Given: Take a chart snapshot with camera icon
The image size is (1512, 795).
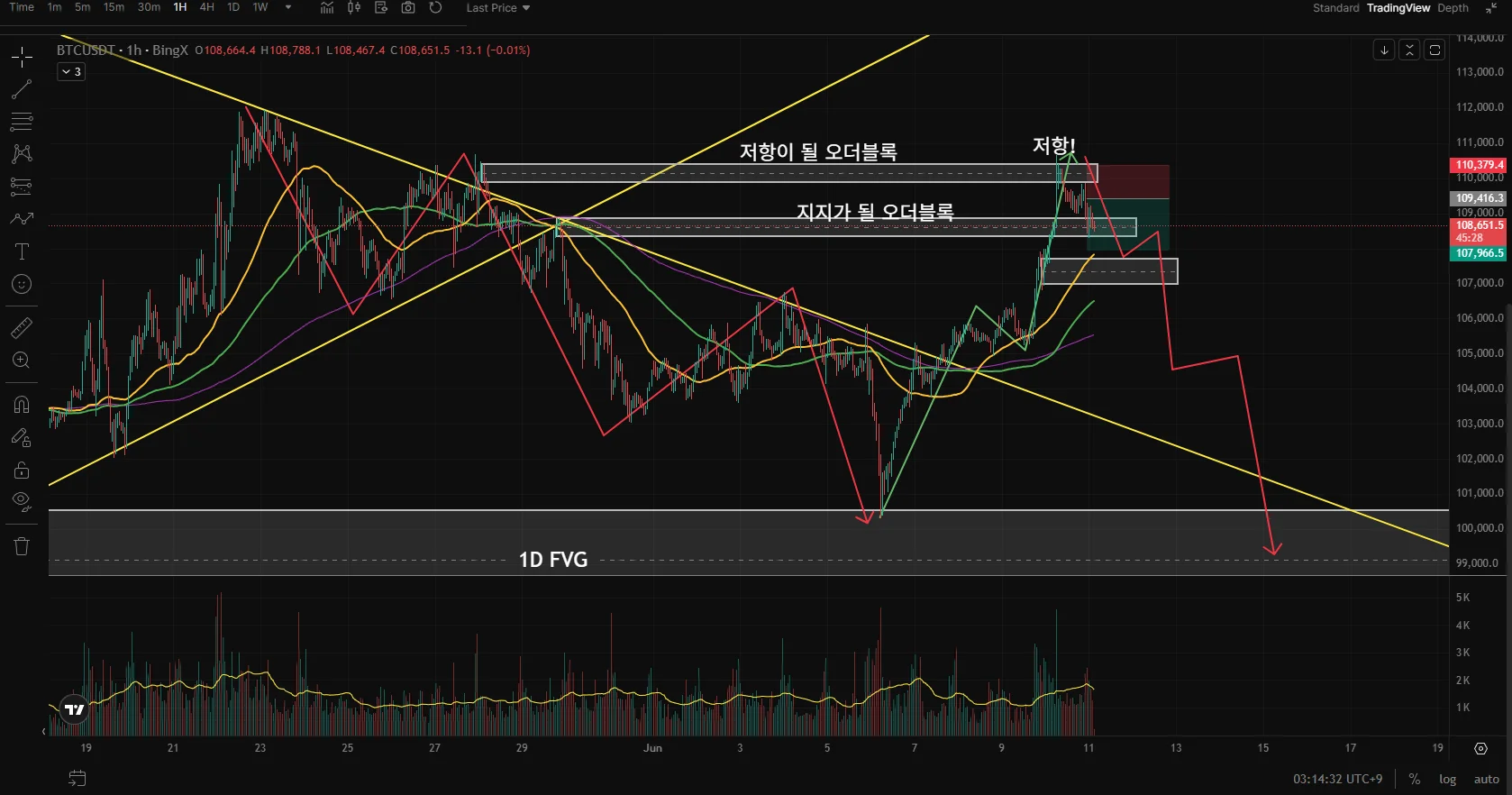Looking at the screenshot, I should 408,8.
